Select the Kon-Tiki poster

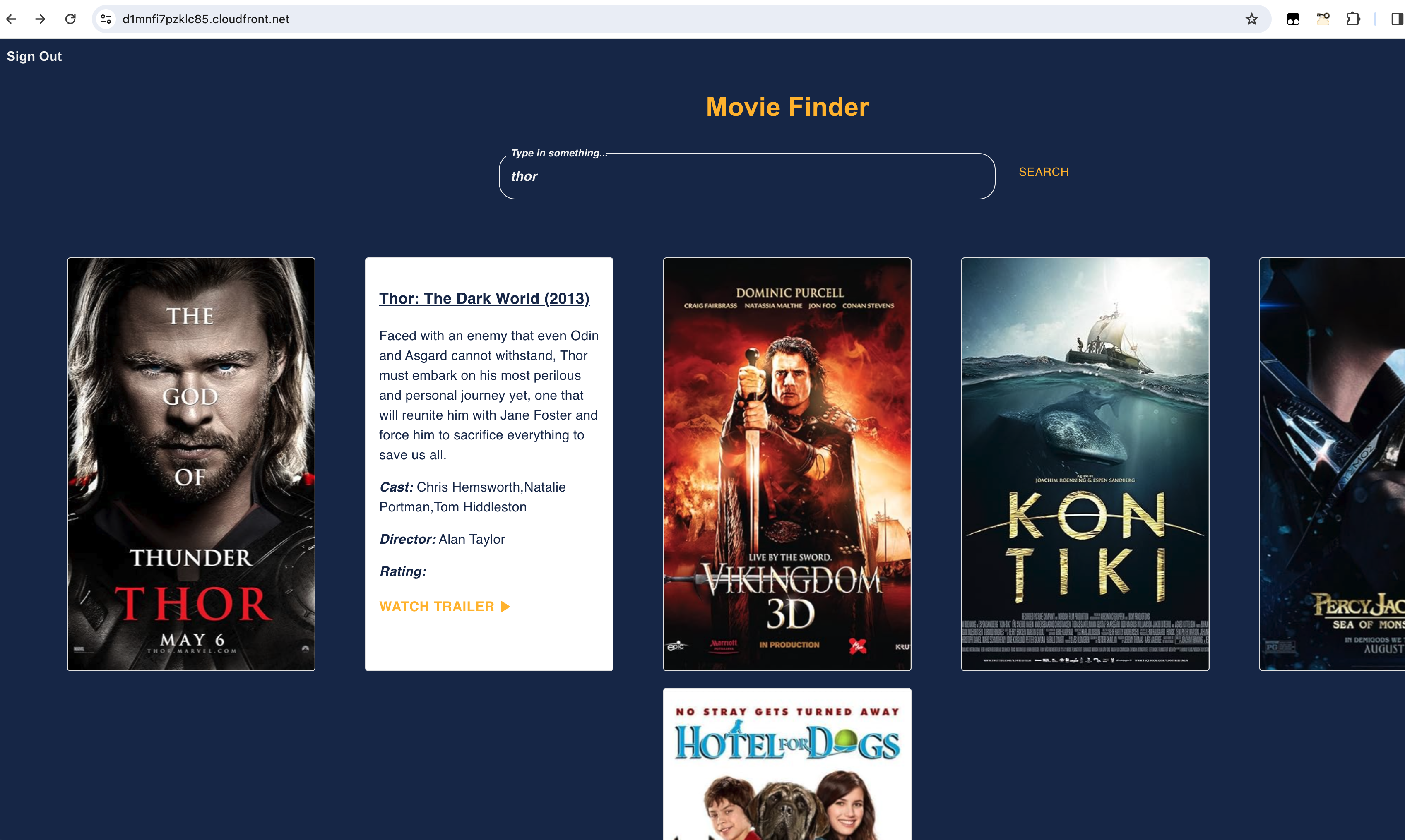(1085, 464)
